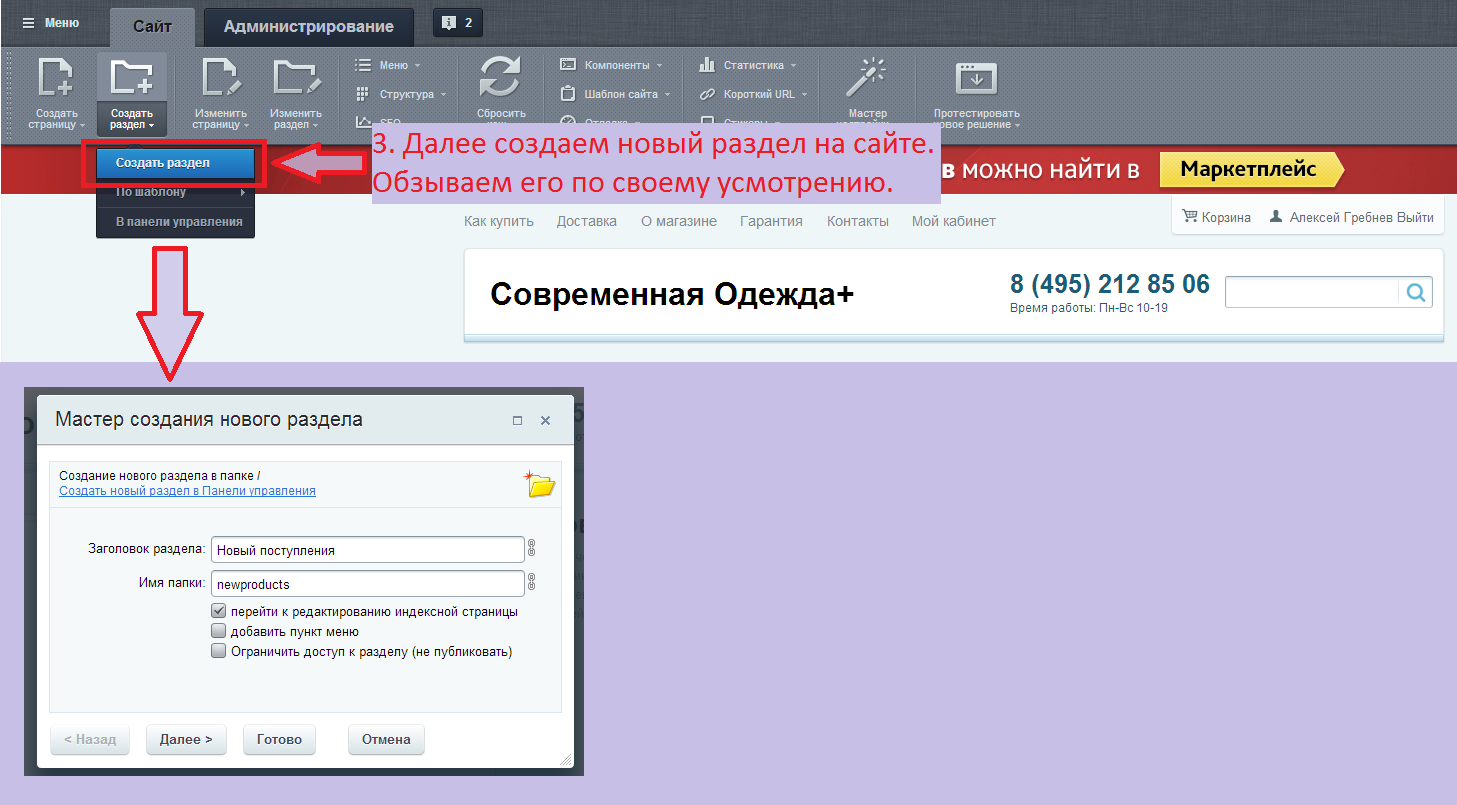
Task: Check Ограничить доступ к разделу
Action: (218, 651)
